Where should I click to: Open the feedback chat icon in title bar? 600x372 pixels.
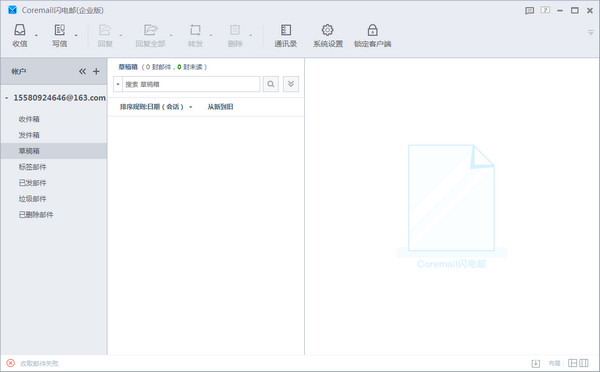click(x=530, y=11)
